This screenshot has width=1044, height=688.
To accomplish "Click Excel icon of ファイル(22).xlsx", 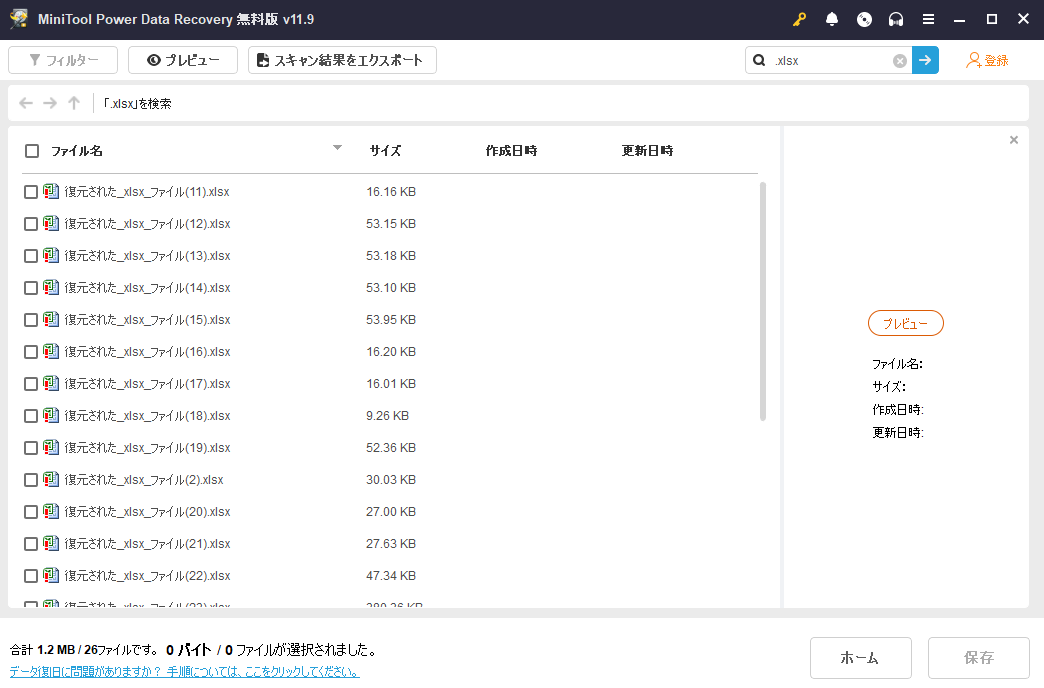I will click(51, 575).
